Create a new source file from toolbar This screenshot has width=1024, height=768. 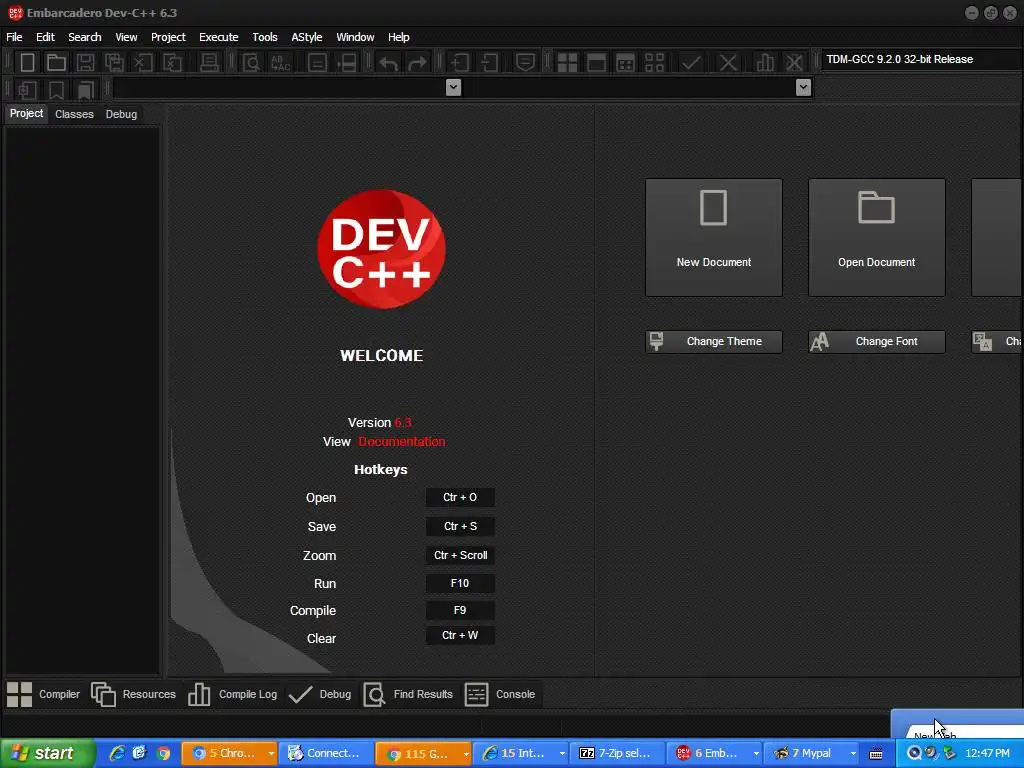(x=27, y=63)
